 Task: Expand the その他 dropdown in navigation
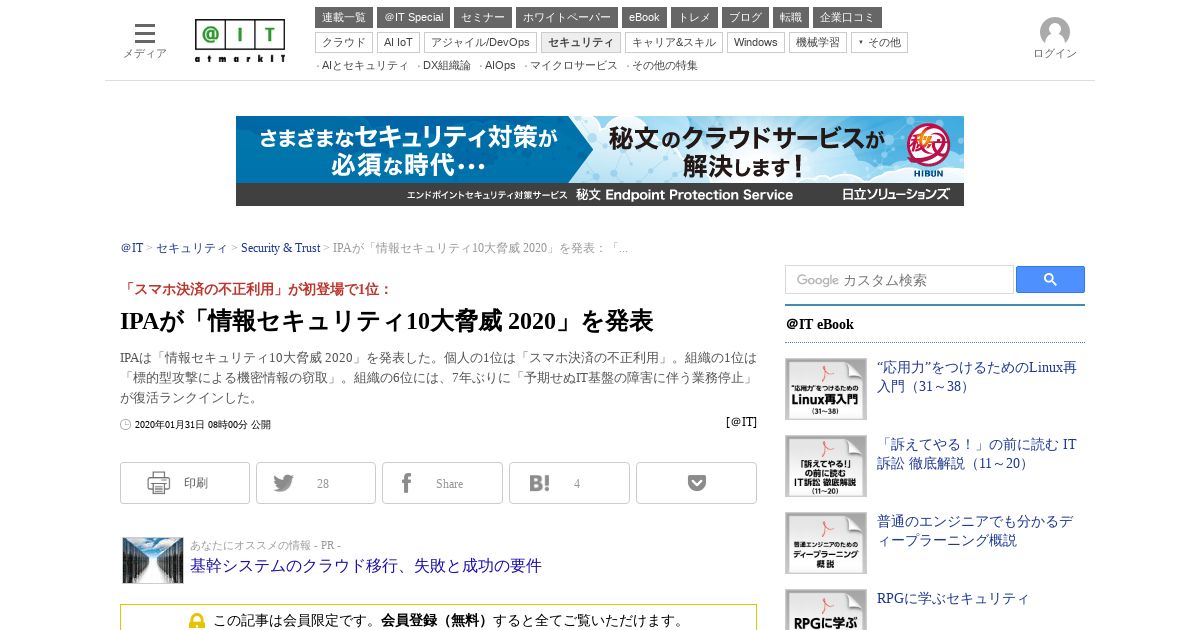coord(880,42)
